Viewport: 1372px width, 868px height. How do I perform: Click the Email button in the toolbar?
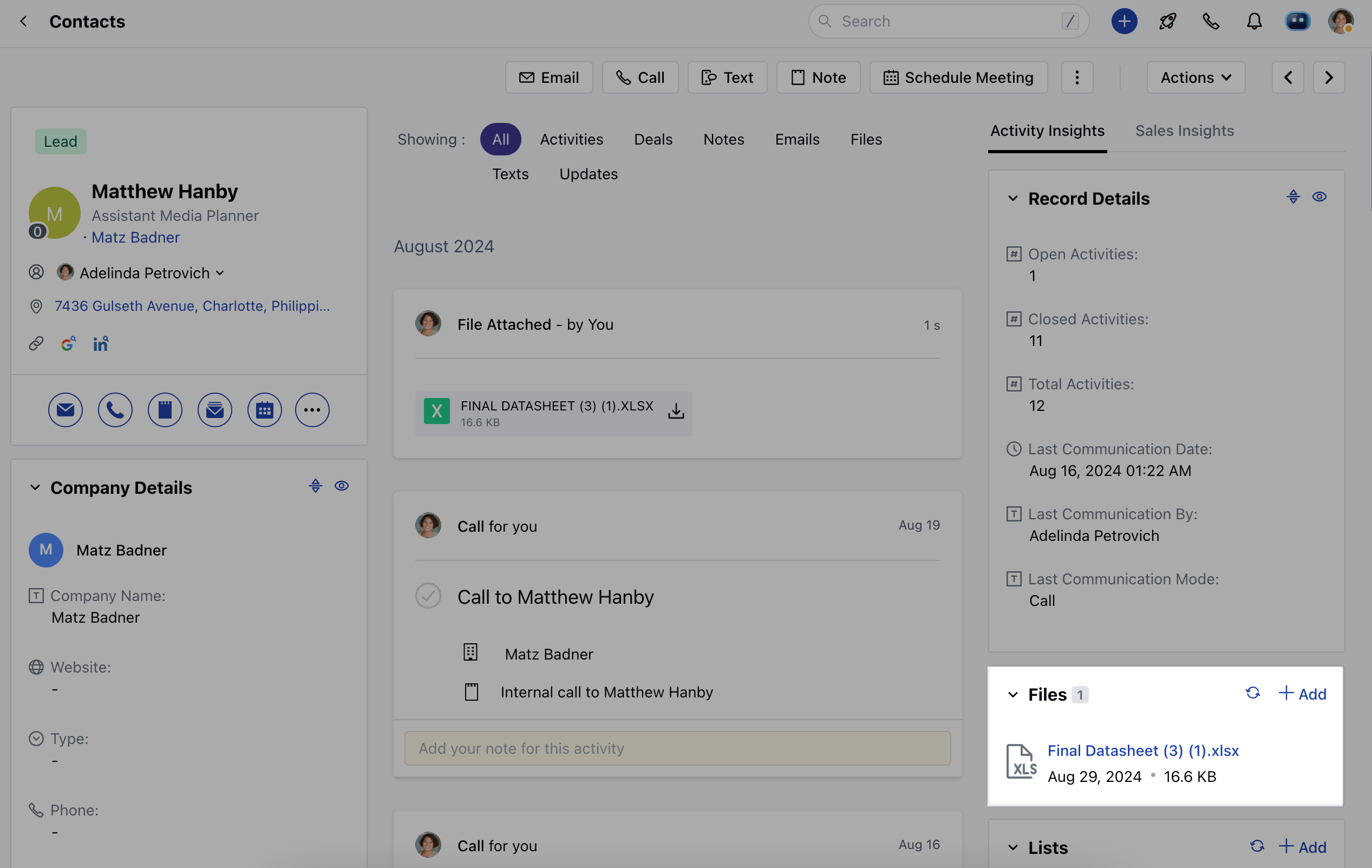[549, 77]
